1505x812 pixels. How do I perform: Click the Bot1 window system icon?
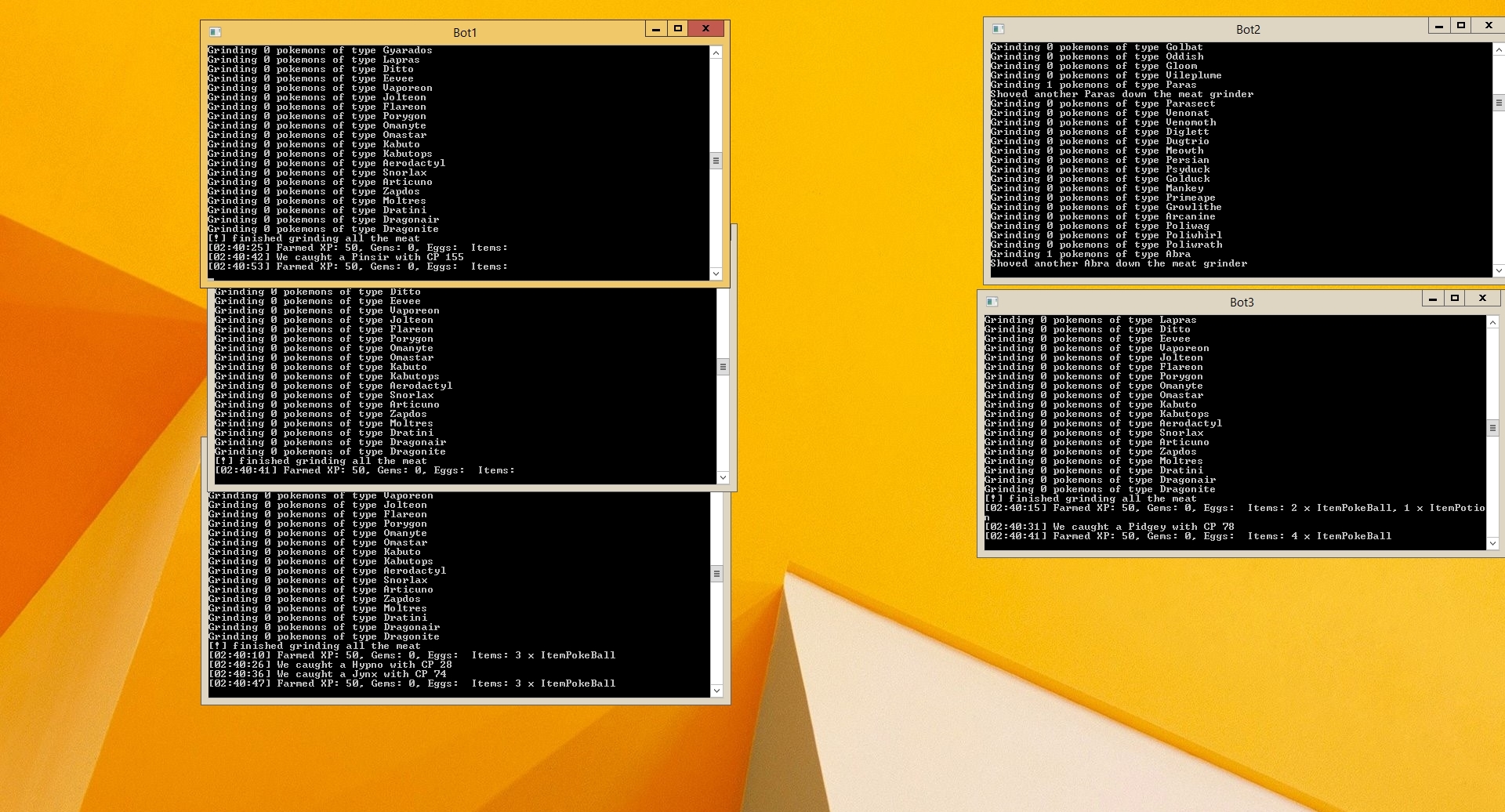pyautogui.click(x=216, y=32)
